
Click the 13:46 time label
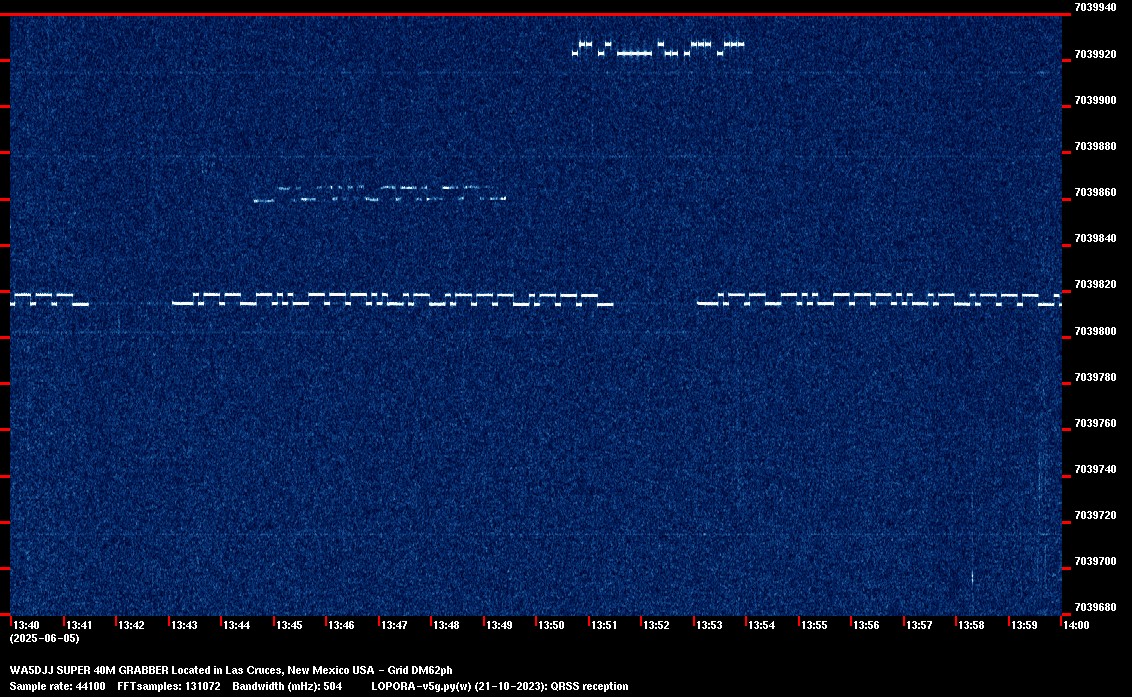pos(341,625)
